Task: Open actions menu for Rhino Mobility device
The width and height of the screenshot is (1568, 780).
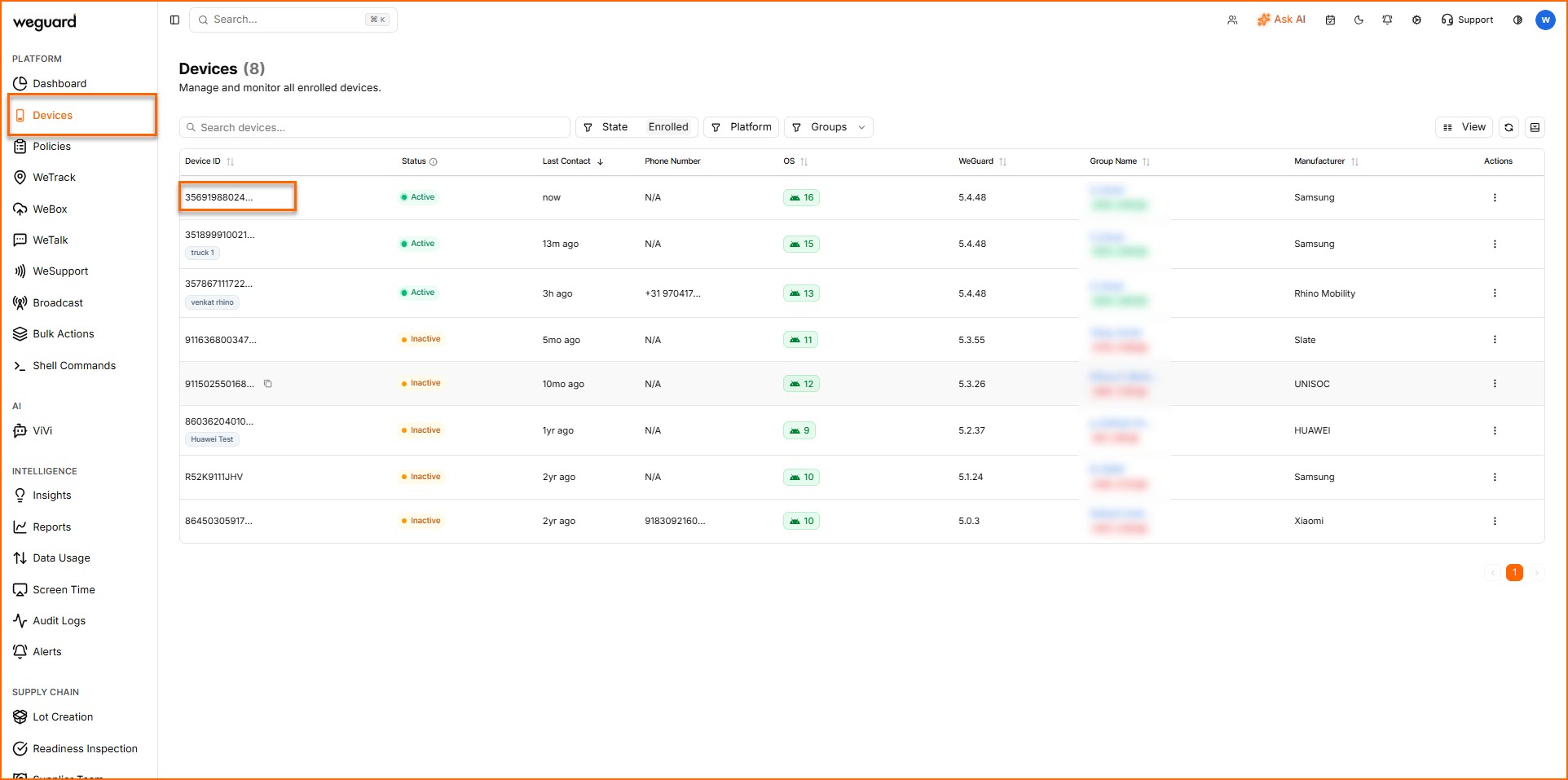Action: coord(1494,293)
